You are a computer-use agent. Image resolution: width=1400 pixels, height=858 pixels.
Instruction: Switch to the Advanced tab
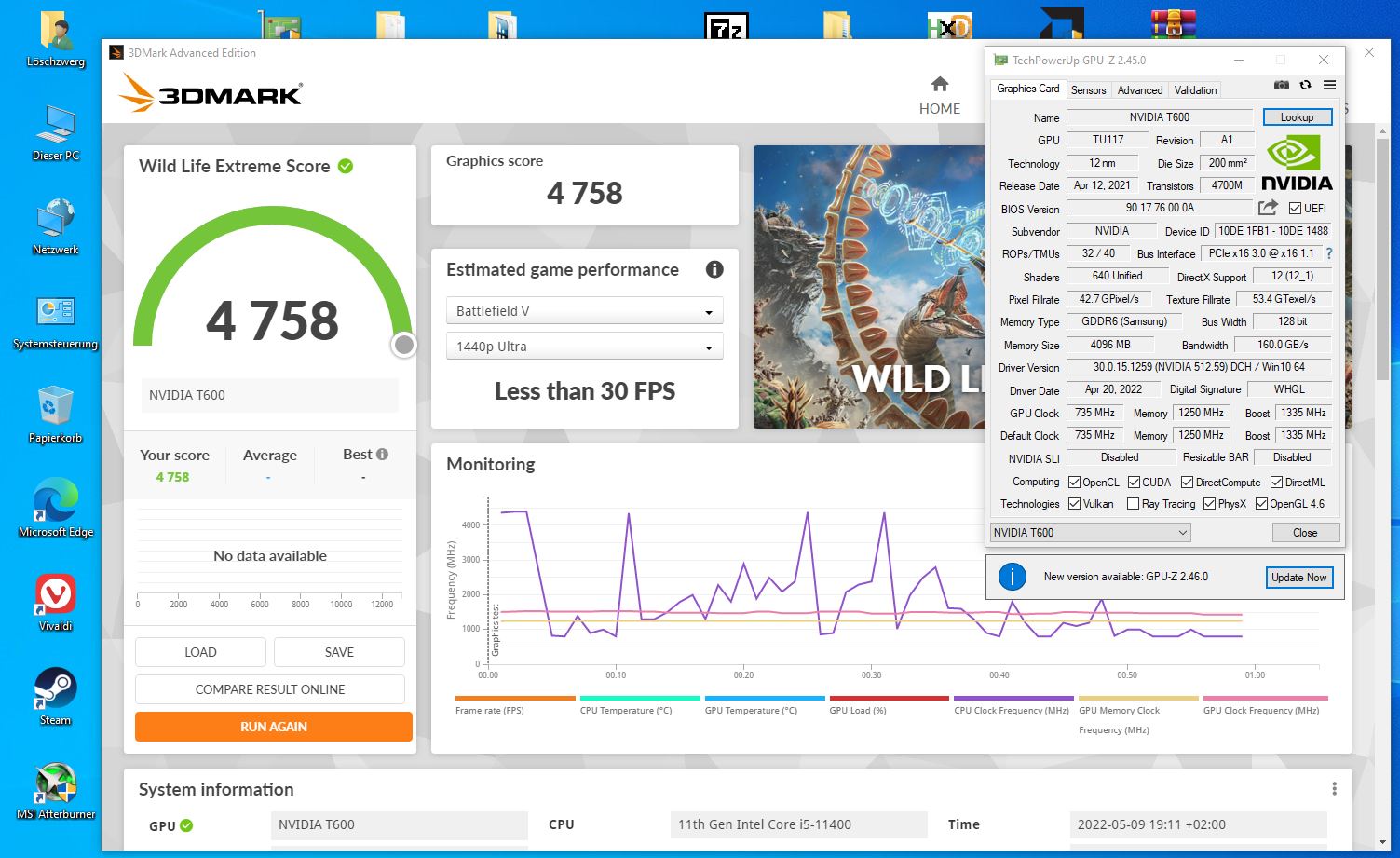tap(1140, 90)
